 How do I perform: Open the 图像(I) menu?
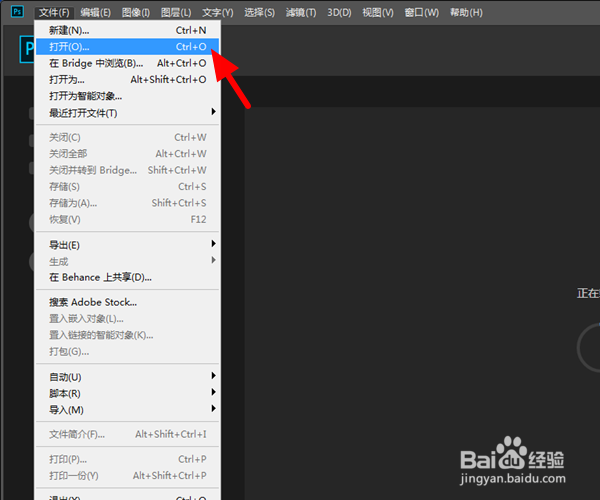pyautogui.click(x=136, y=13)
